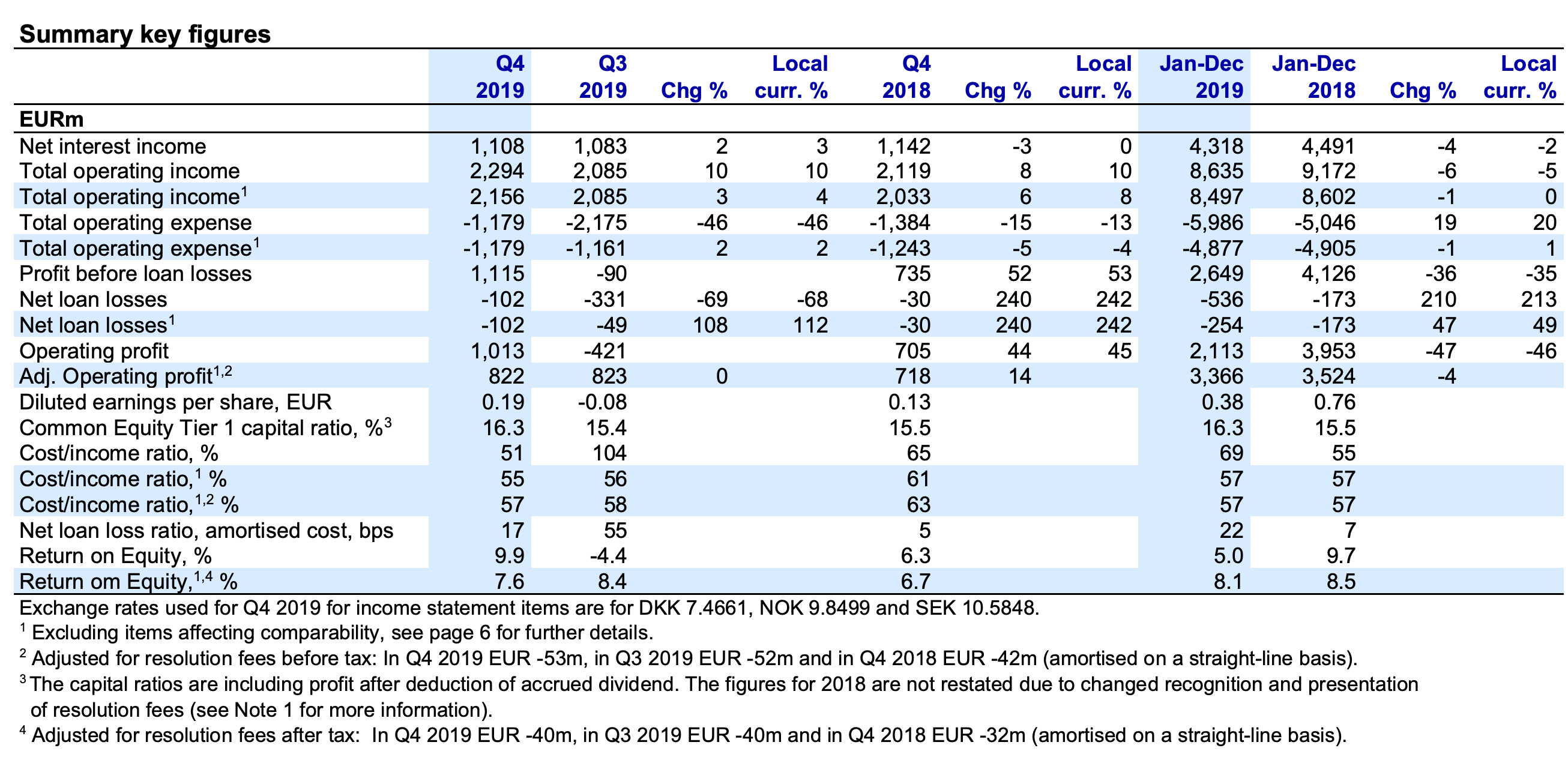Click the EURm unit label
The image size is (1568, 760).
[51, 119]
